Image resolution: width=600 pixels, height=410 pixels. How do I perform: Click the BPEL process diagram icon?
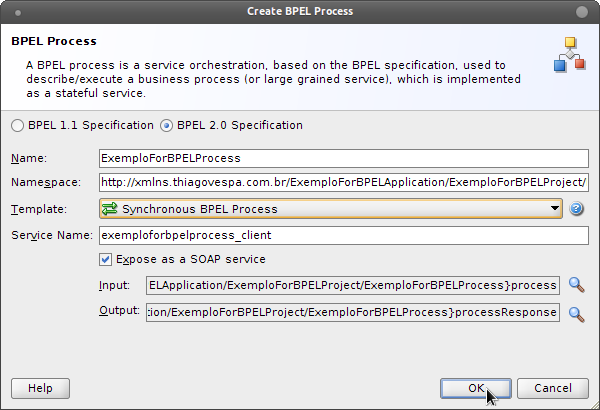click(x=570, y=54)
